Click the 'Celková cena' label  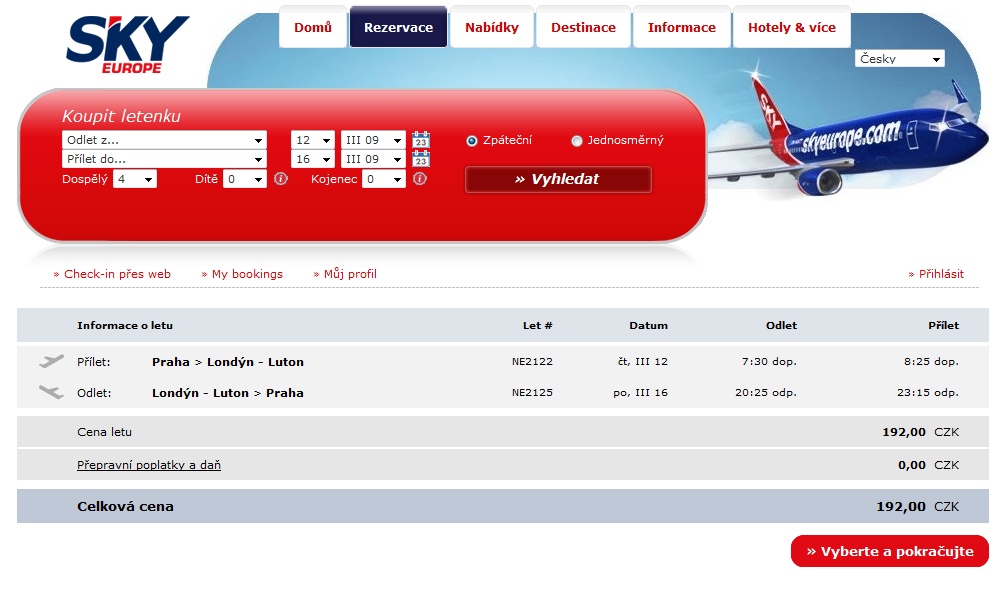(x=125, y=506)
